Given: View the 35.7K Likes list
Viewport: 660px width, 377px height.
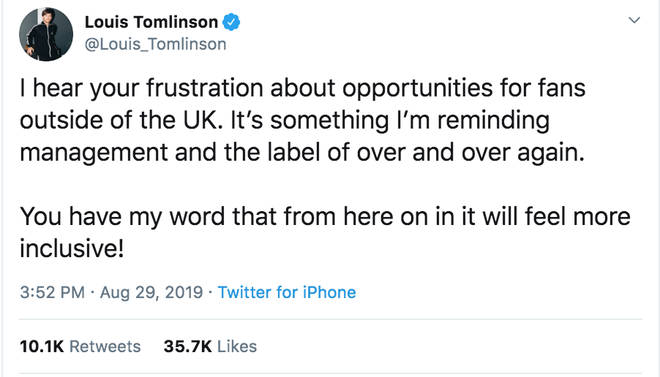Looking at the screenshot, I should tap(210, 346).
